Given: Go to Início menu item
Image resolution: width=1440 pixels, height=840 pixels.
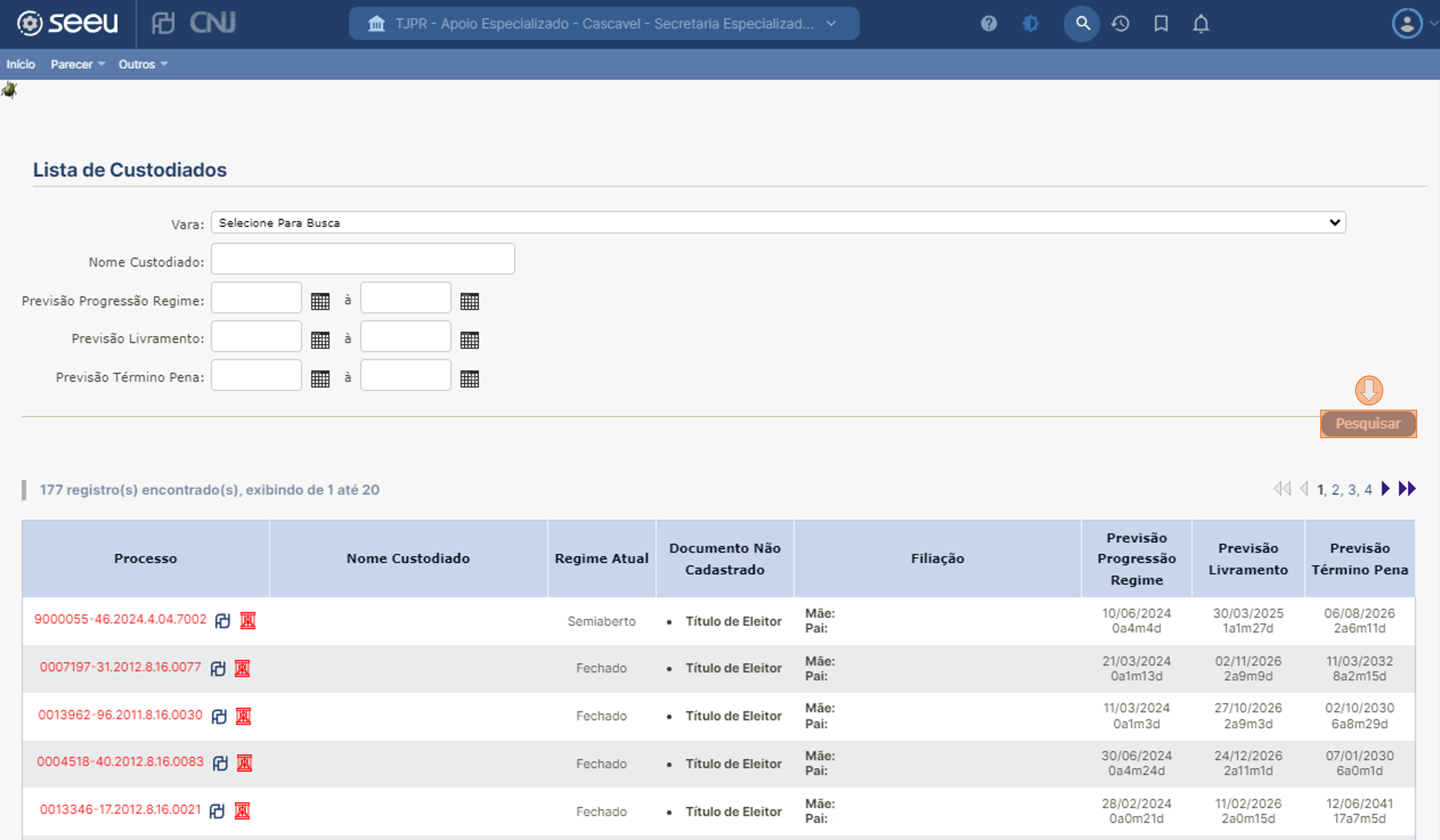Looking at the screenshot, I should point(21,64).
